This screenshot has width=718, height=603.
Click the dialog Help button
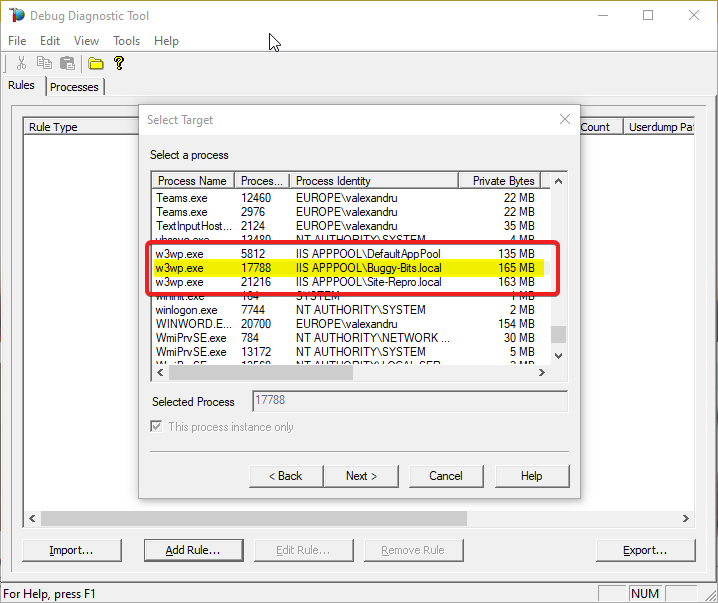point(532,476)
